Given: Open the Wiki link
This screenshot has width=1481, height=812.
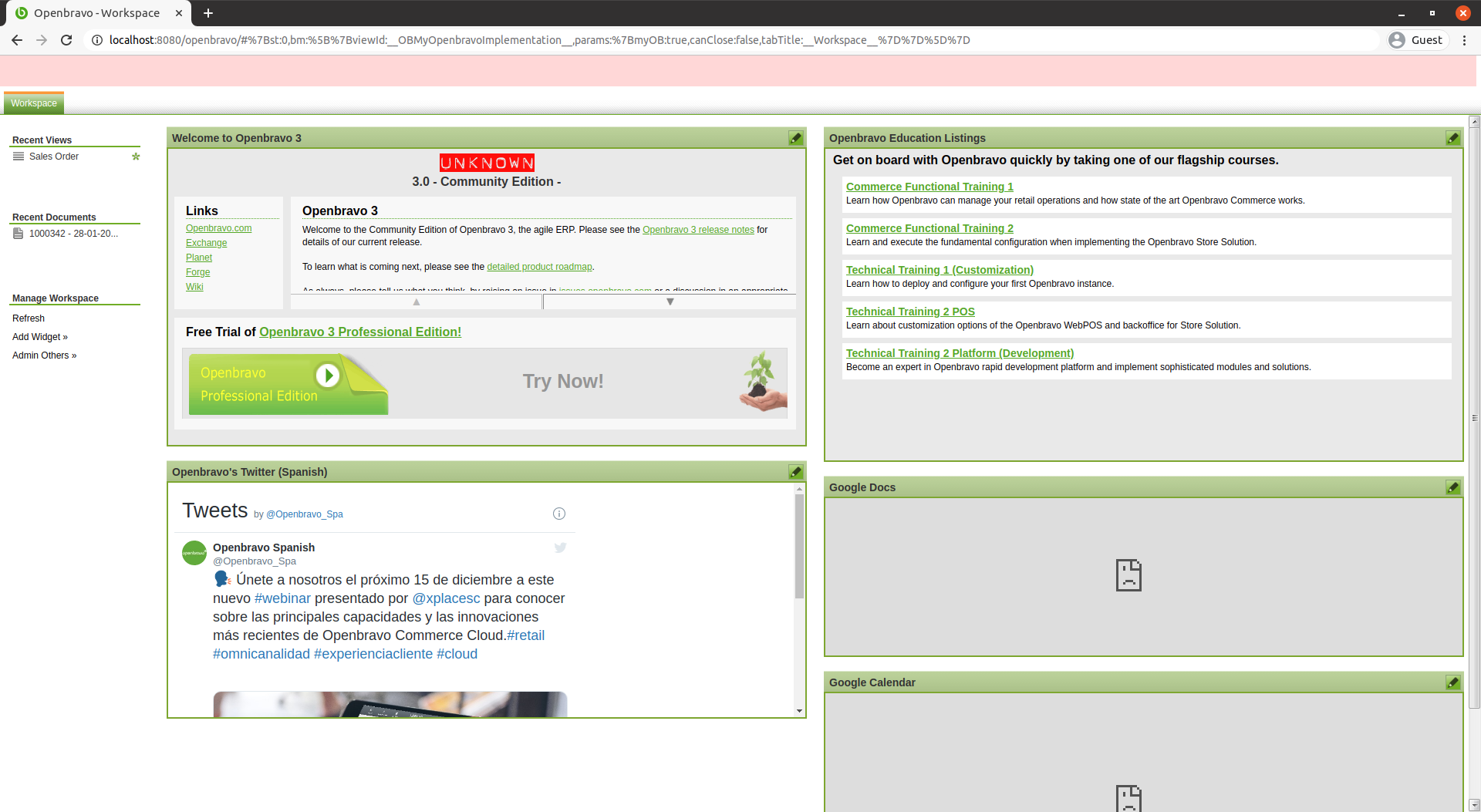Looking at the screenshot, I should coord(194,287).
